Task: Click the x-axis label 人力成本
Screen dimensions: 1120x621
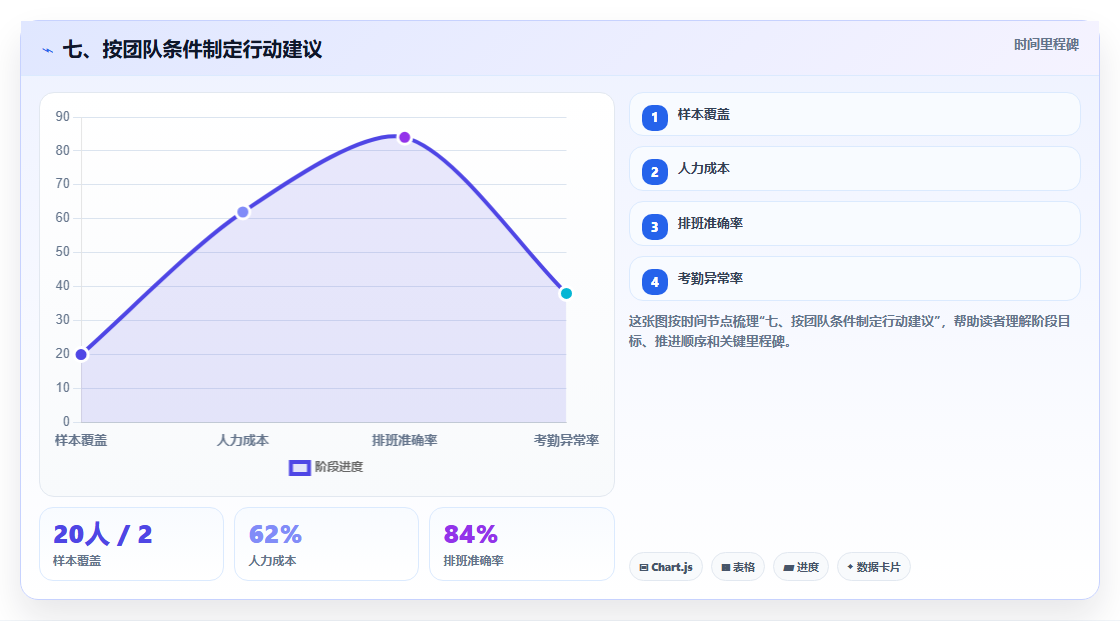Action: click(x=243, y=440)
